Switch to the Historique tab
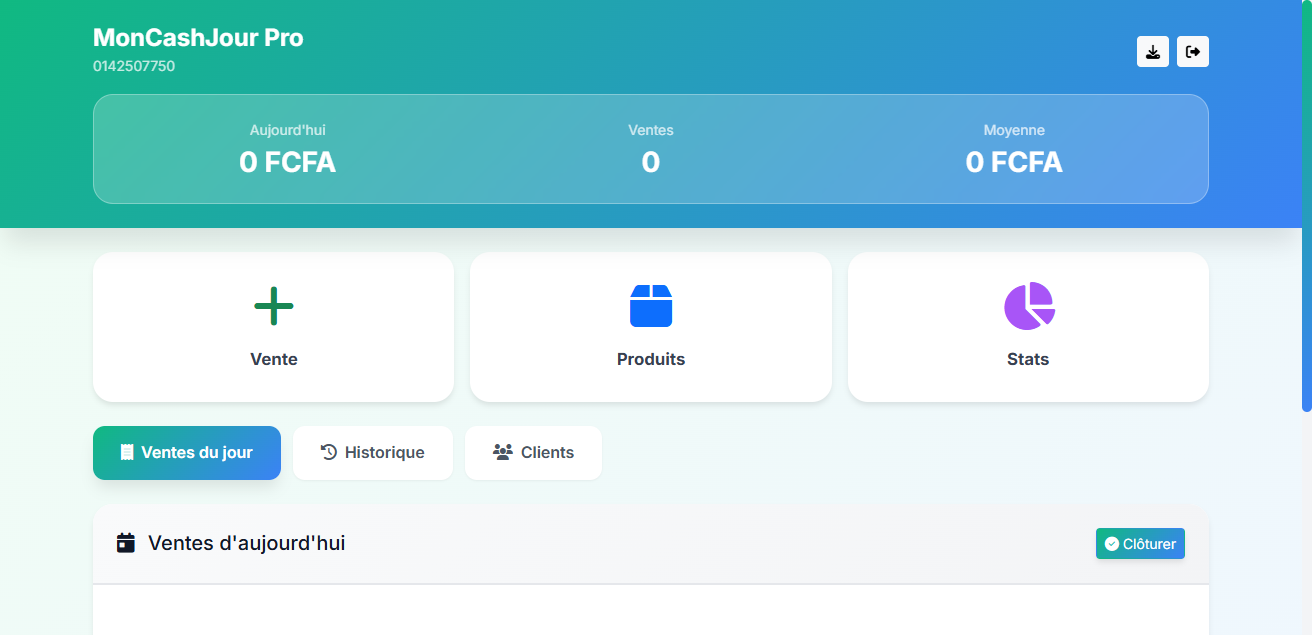The image size is (1312, 635). tap(373, 453)
